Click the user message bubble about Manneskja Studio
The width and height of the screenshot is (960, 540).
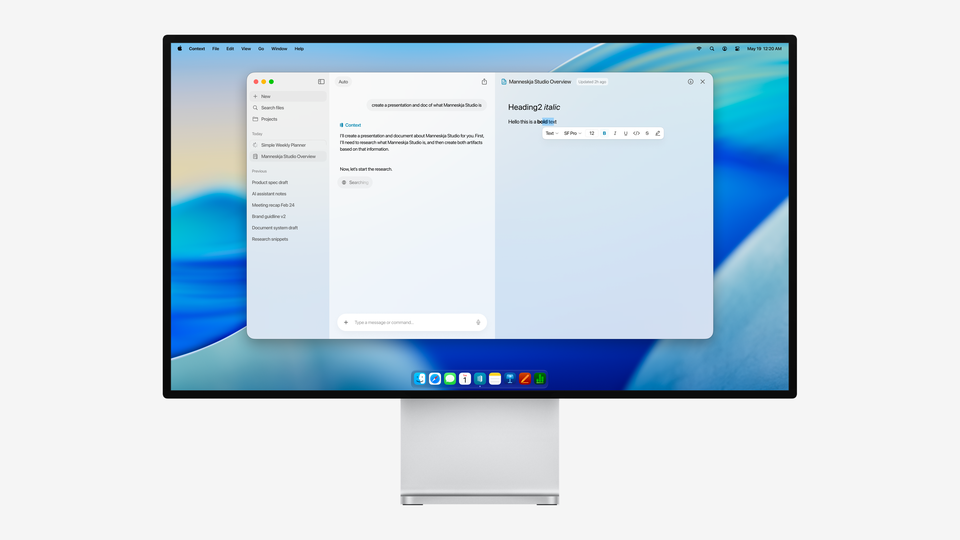pos(427,105)
